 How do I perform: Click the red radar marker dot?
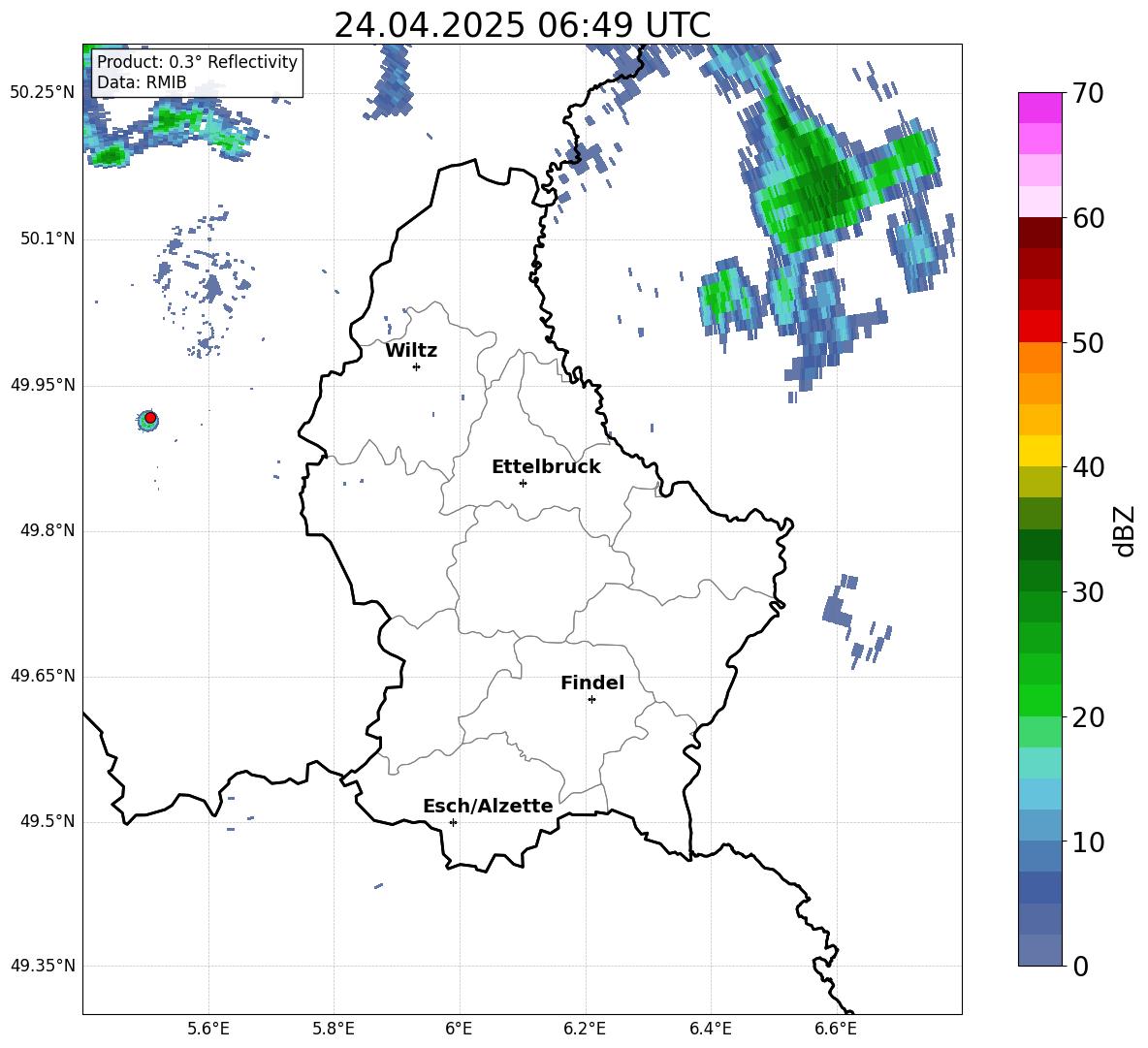[x=150, y=418]
